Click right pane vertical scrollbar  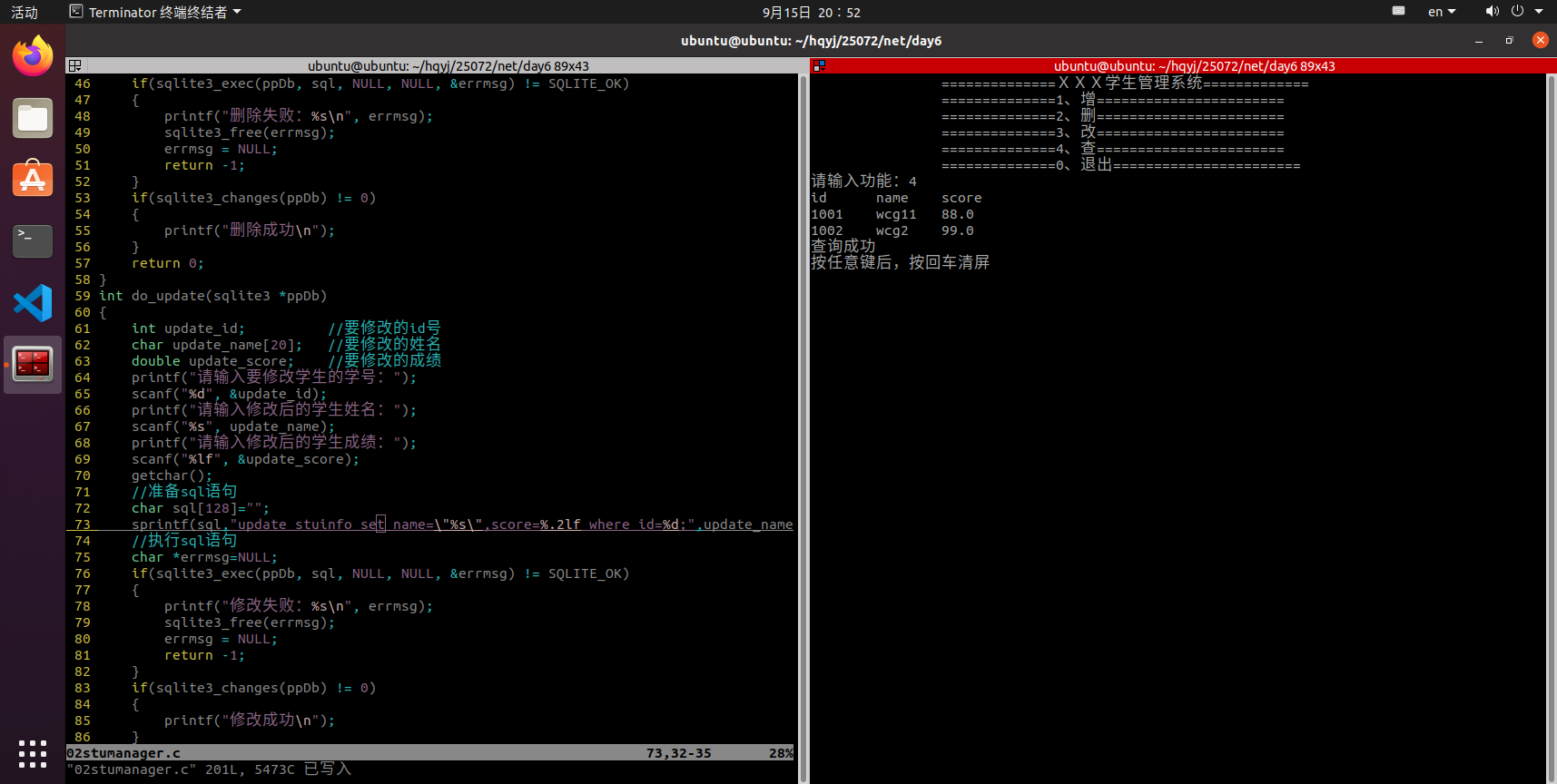(1551, 426)
